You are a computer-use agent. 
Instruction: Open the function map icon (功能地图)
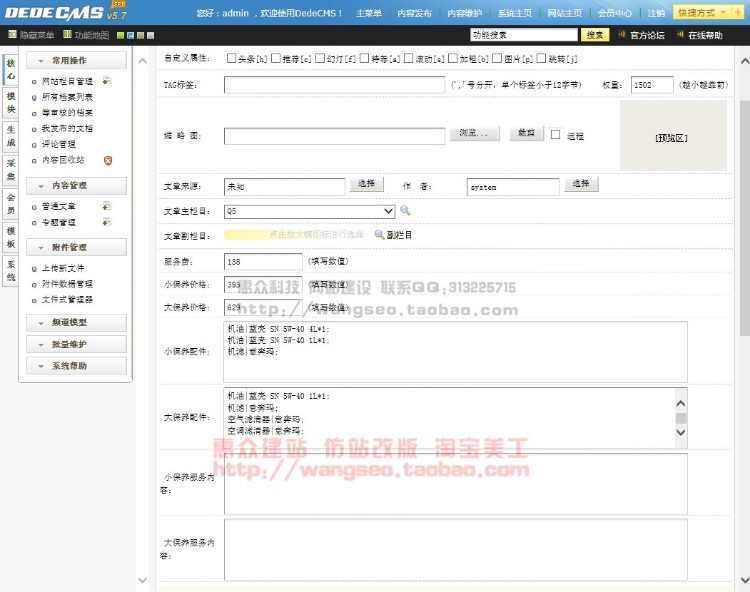67,34
